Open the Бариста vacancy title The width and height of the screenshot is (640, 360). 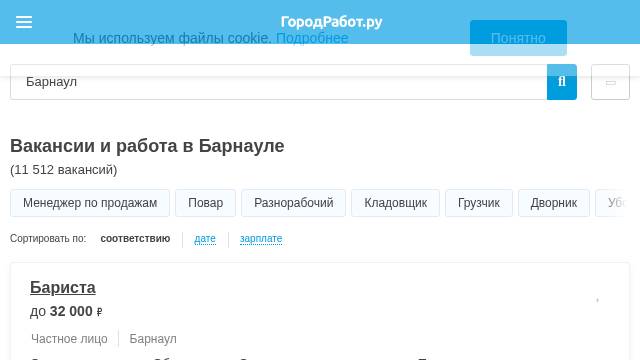tap(63, 288)
